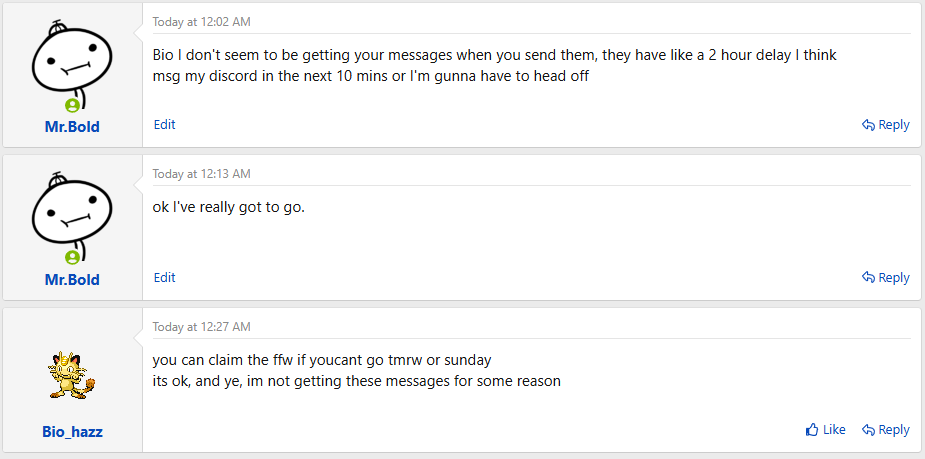Screen dimensions: 925x459
Task: Click Mr.Bold's avatar on the 12:13 AM post
Action: click(x=72, y=215)
